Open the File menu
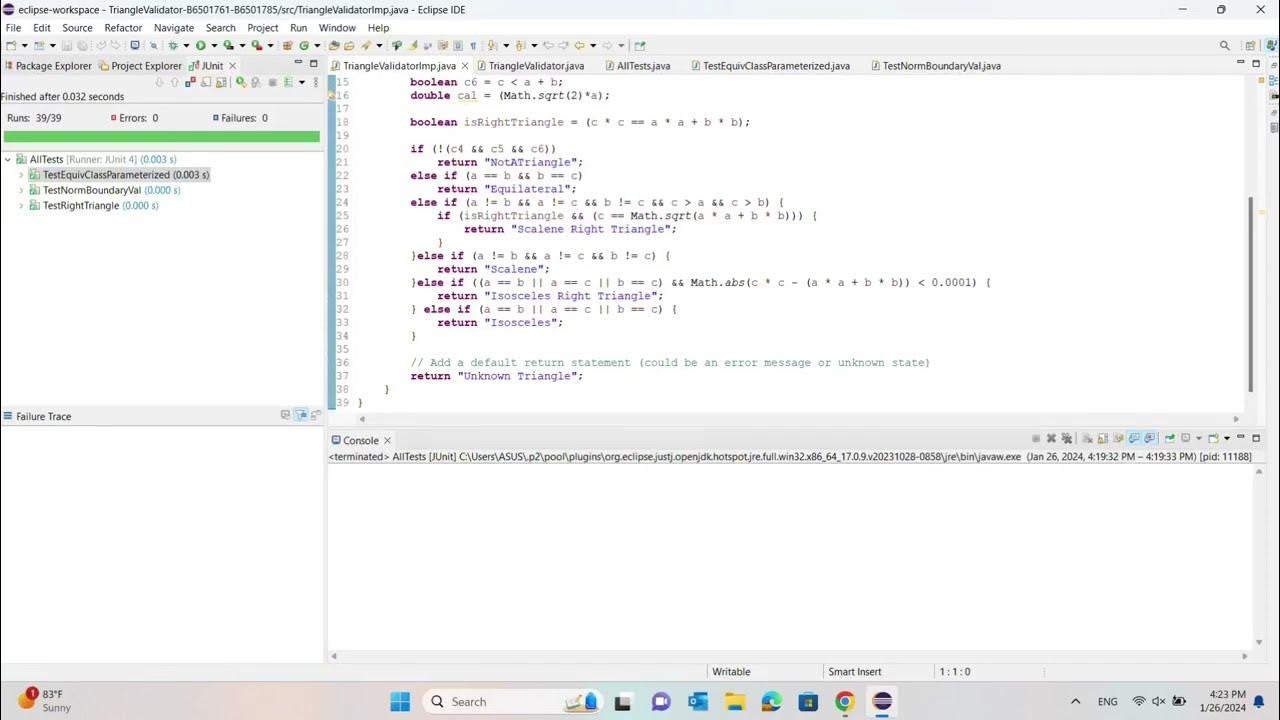The width and height of the screenshot is (1280, 720). (x=13, y=28)
